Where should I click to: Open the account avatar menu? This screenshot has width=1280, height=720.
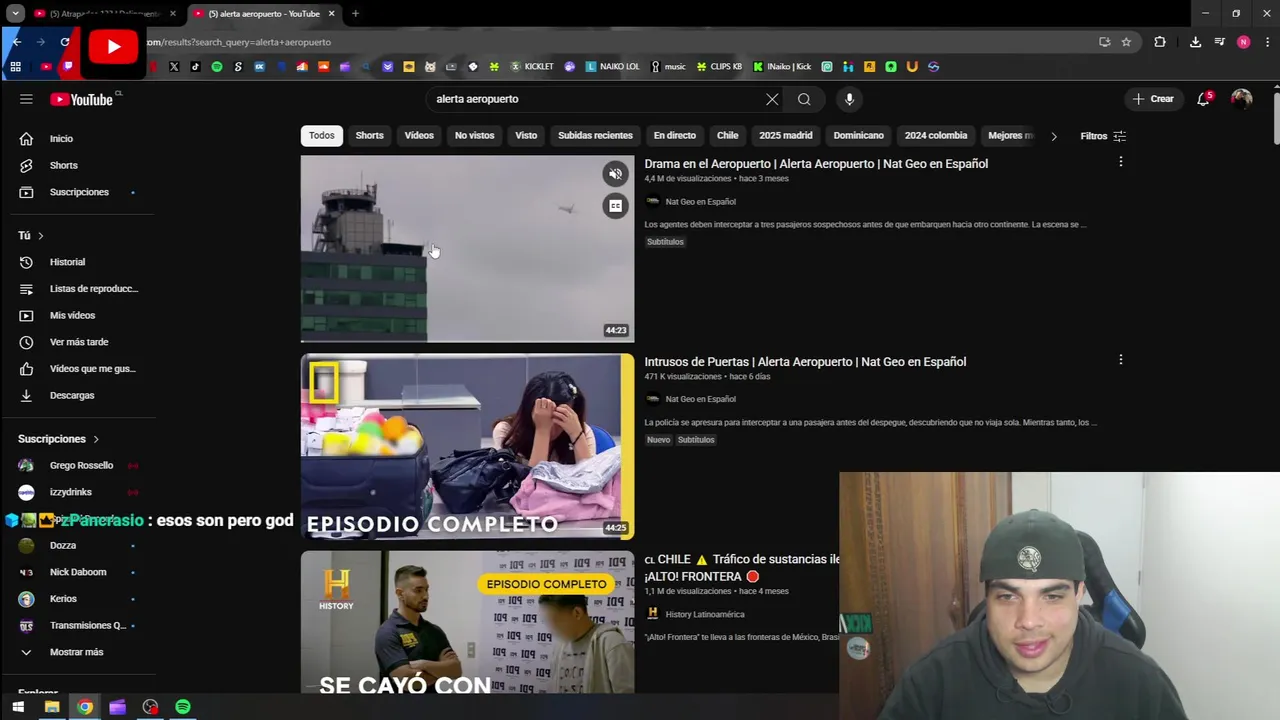[1241, 99]
